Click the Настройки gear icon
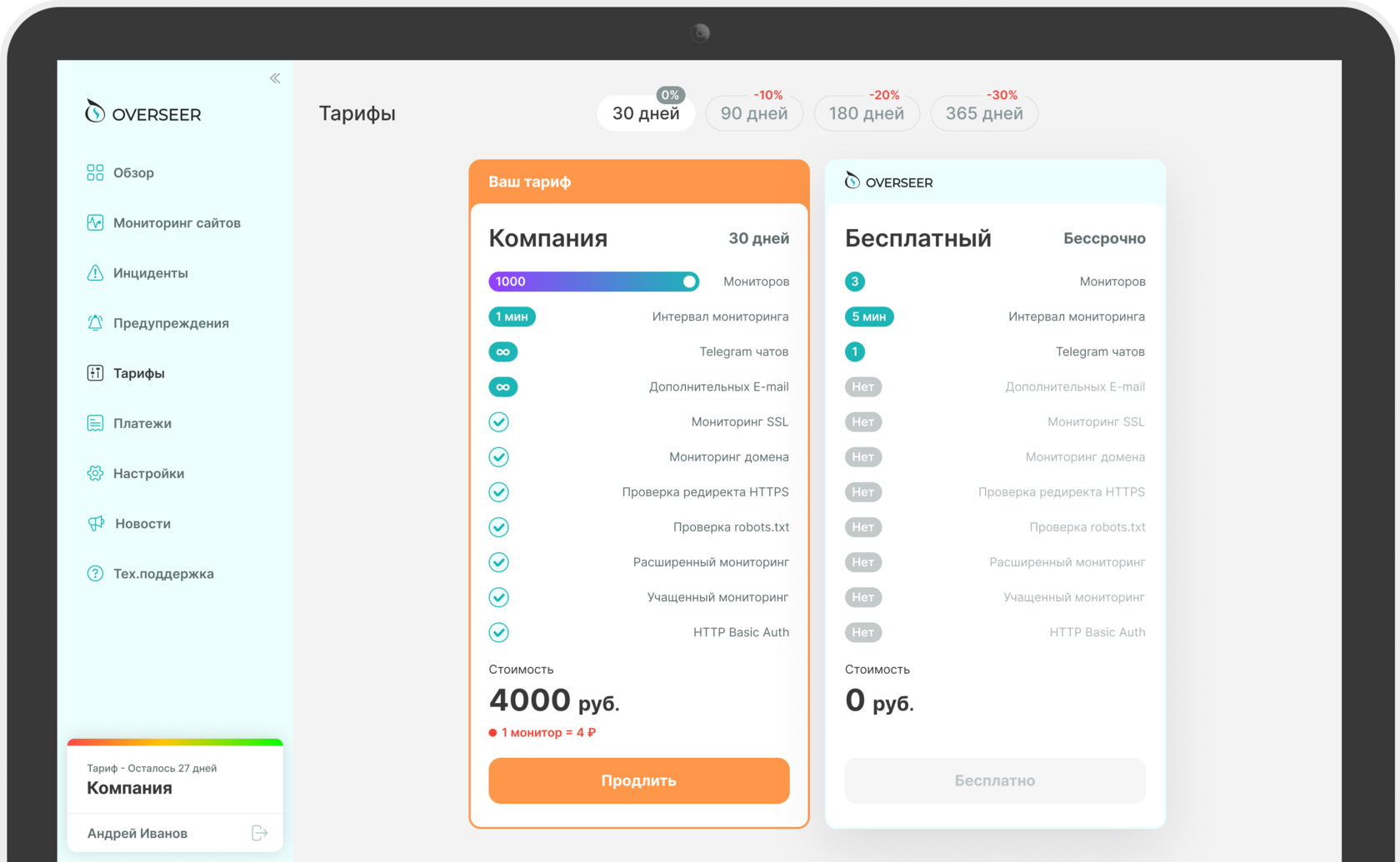1400x862 pixels. pos(95,473)
